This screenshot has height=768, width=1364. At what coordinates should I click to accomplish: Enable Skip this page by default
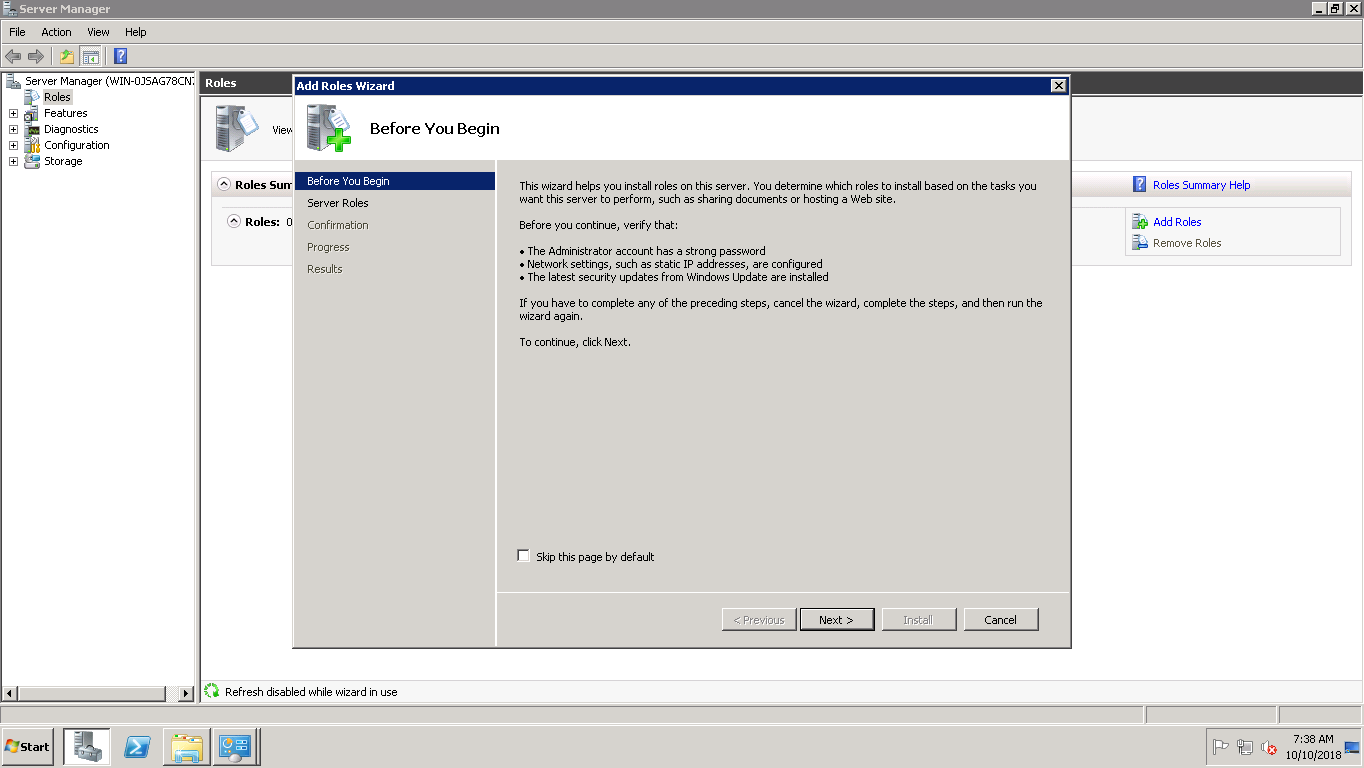(x=523, y=556)
